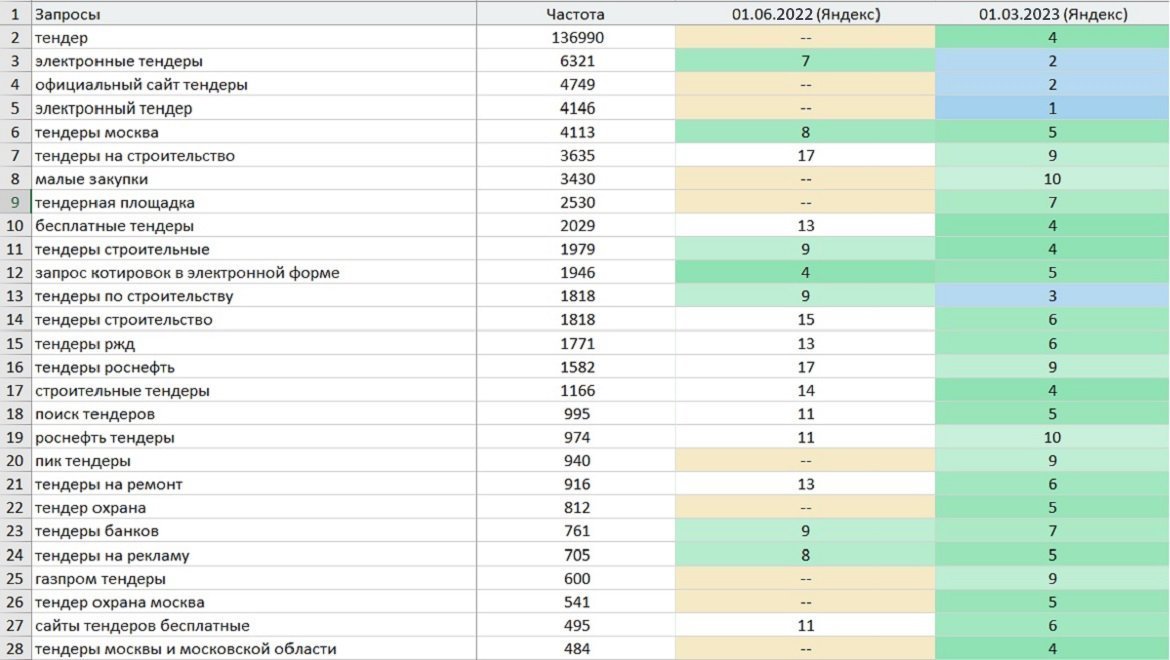This screenshot has width=1170, height=660.
Task: Select frequency value 1771
Action: pos(577,343)
